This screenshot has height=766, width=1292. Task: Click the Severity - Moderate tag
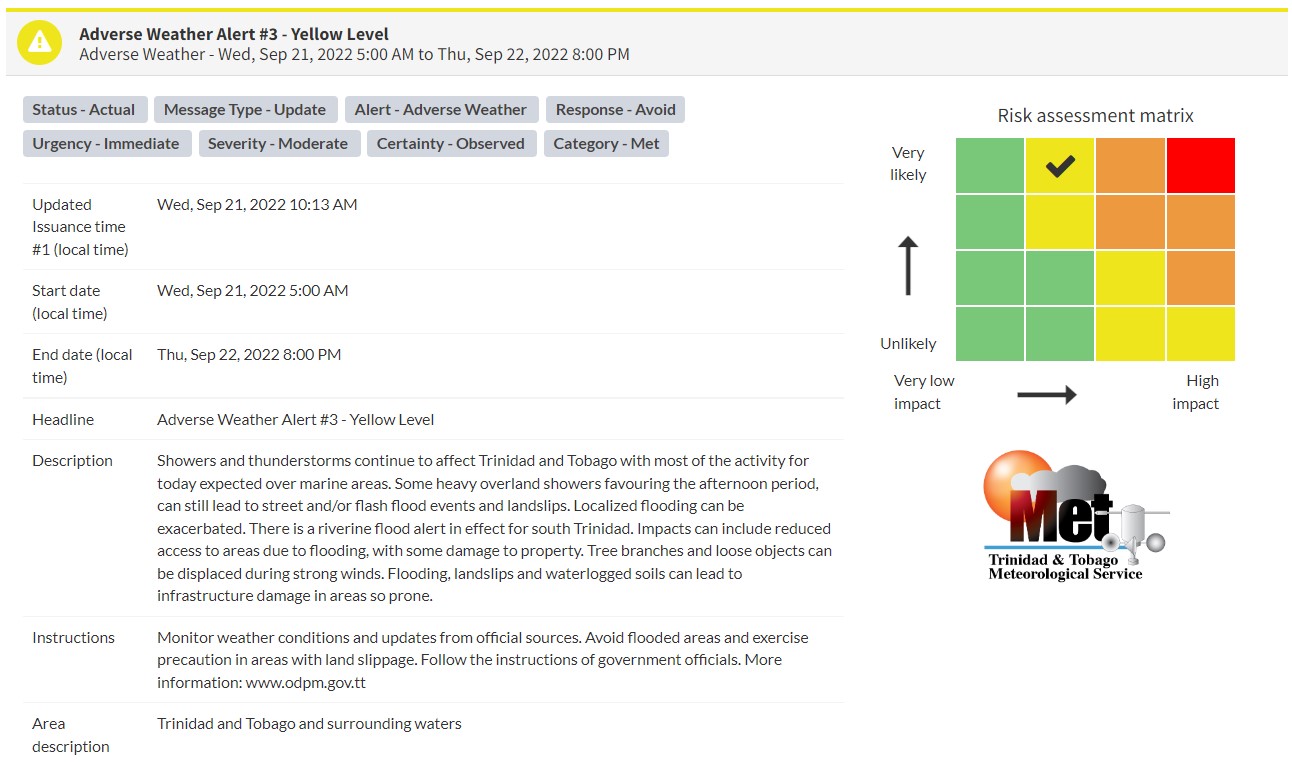pyautogui.click(x=278, y=144)
